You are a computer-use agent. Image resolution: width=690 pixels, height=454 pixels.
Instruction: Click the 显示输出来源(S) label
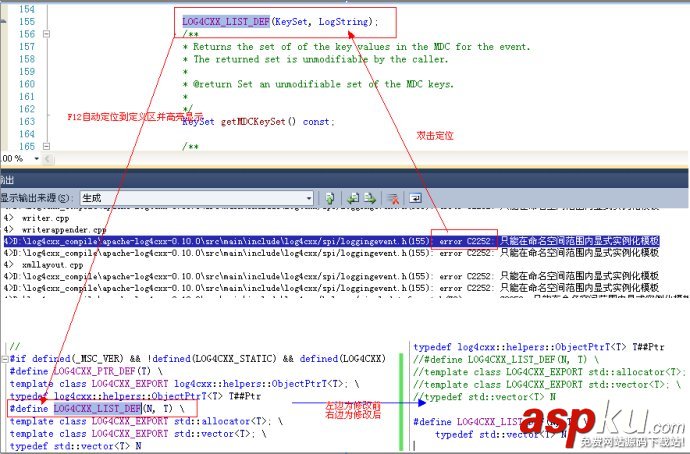coord(38,198)
